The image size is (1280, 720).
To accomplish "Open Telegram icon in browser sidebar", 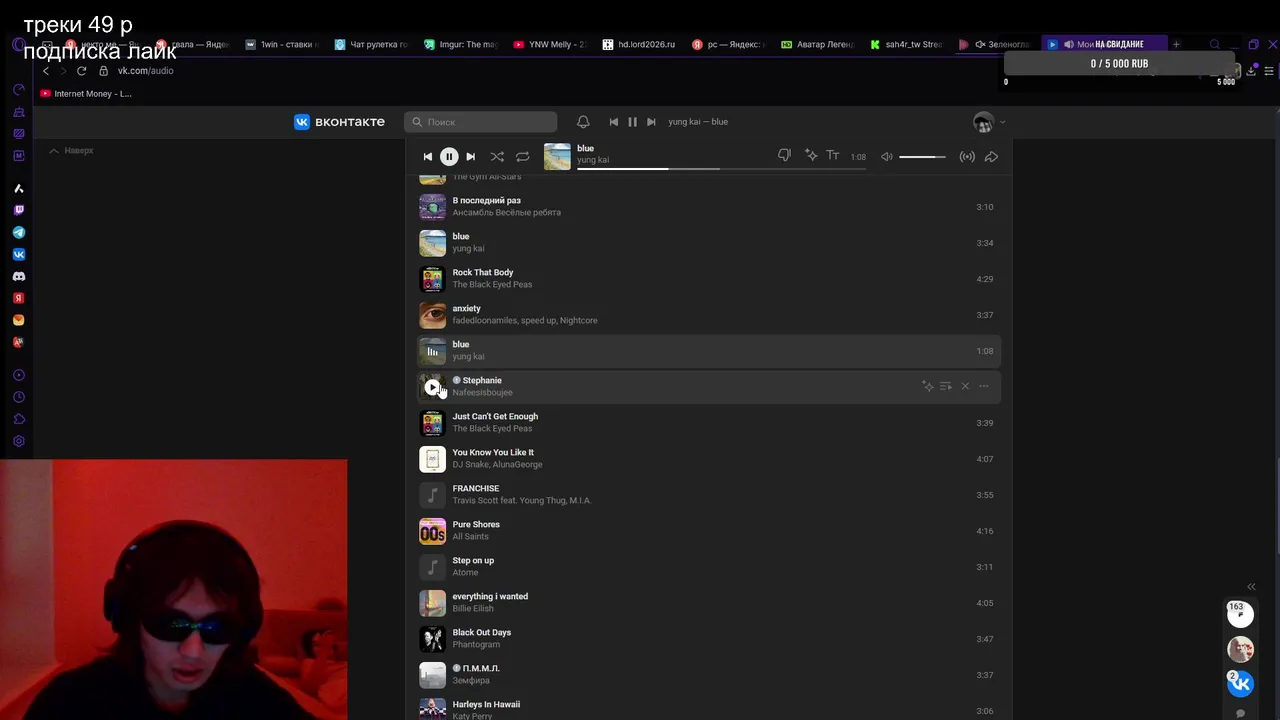I will 18,232.
